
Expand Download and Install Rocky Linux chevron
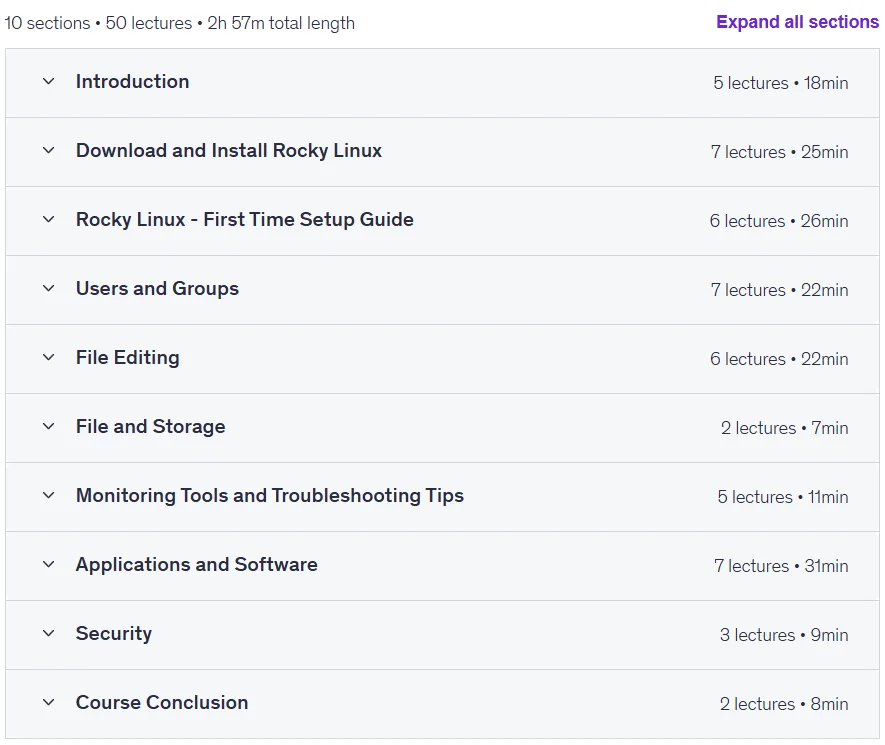point(49,150)
